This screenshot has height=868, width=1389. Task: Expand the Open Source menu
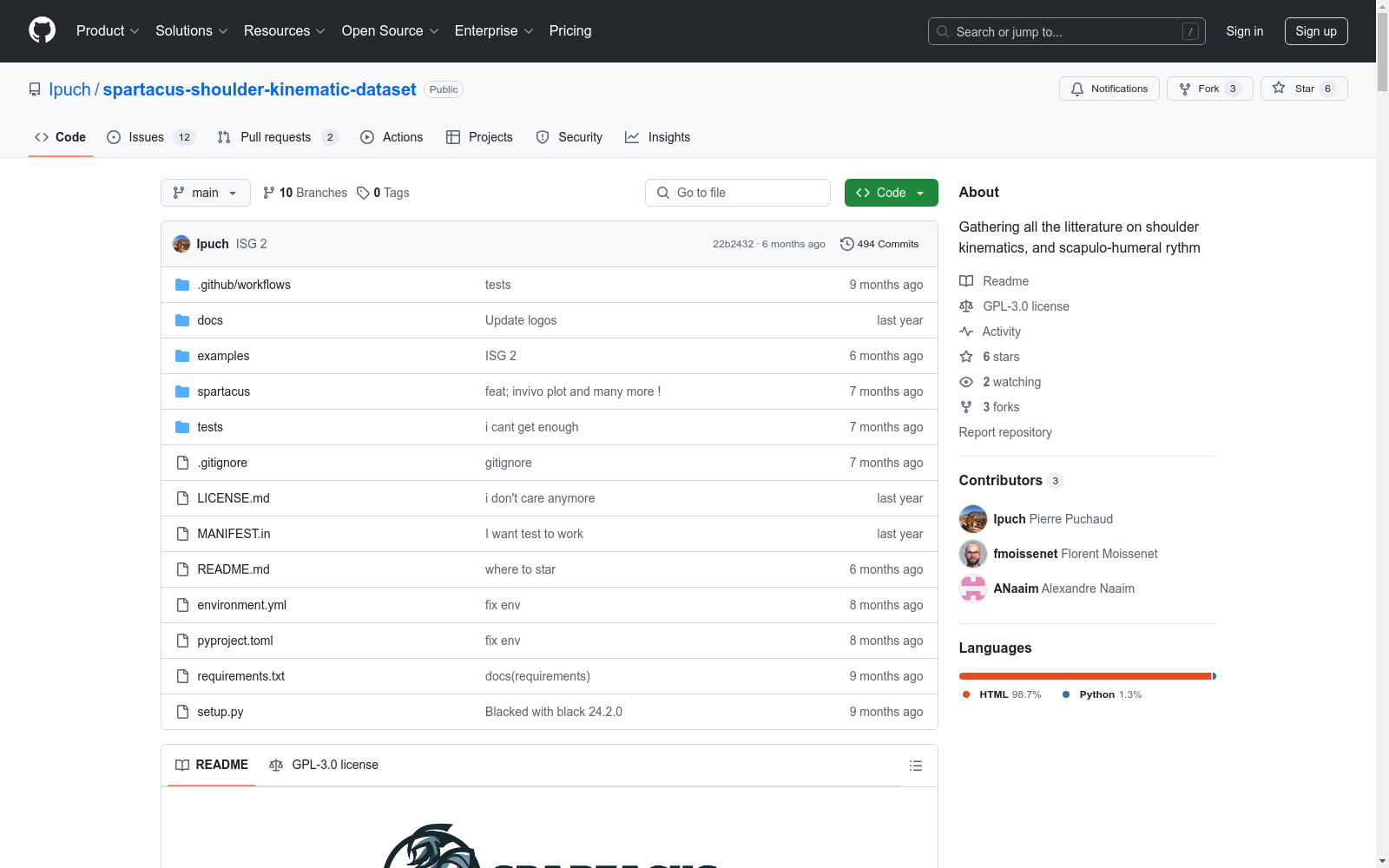[391, 30]
